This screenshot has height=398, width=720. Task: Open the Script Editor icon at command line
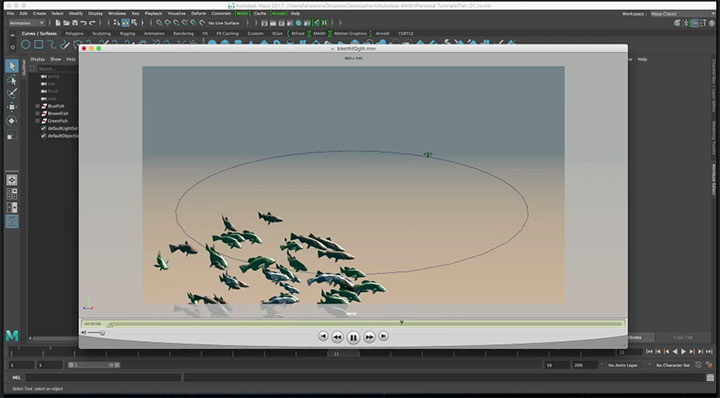[x=711, y=378]
